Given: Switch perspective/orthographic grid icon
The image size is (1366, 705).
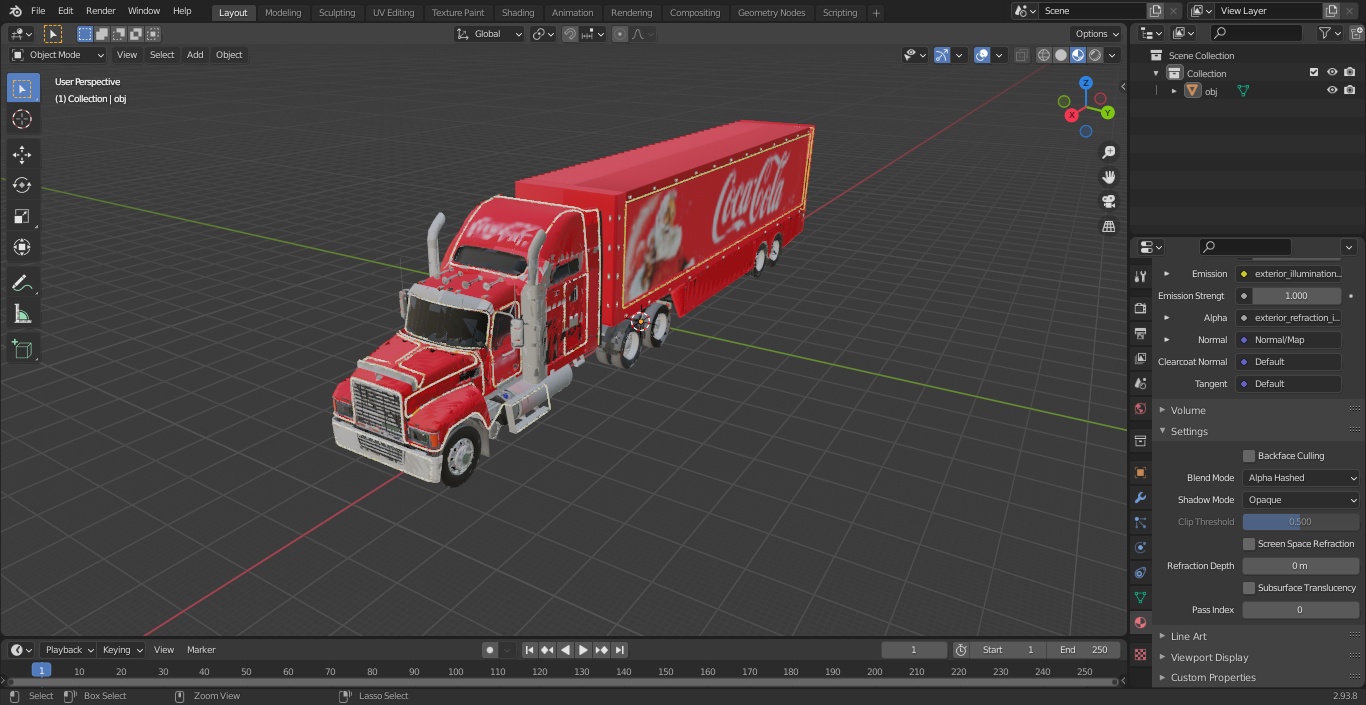Looking at the screenshot, I should [x=1108, y=227].
